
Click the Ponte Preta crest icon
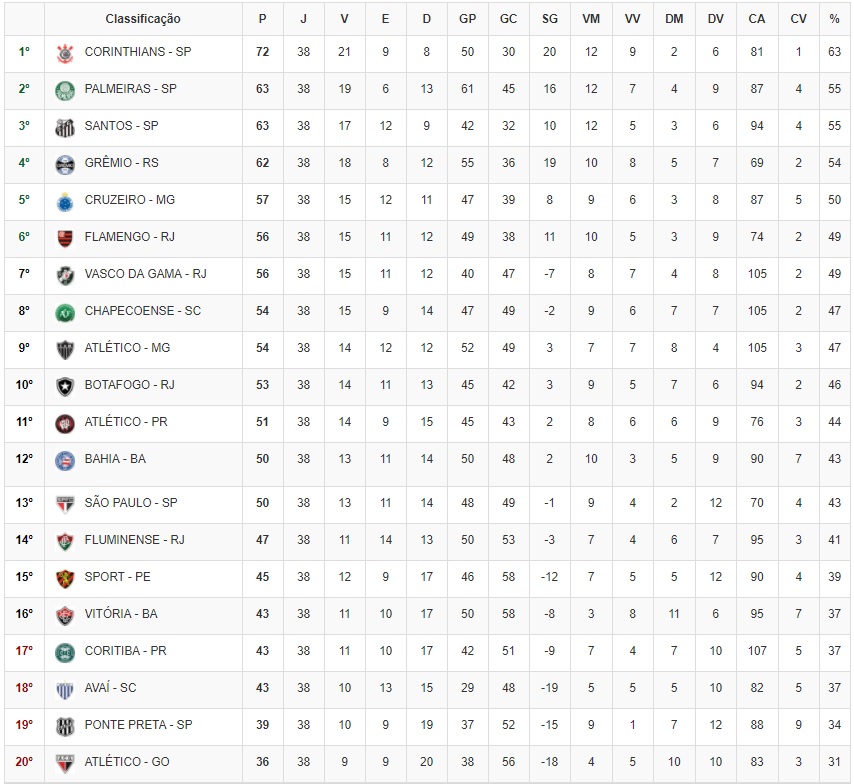coord(65,727)
